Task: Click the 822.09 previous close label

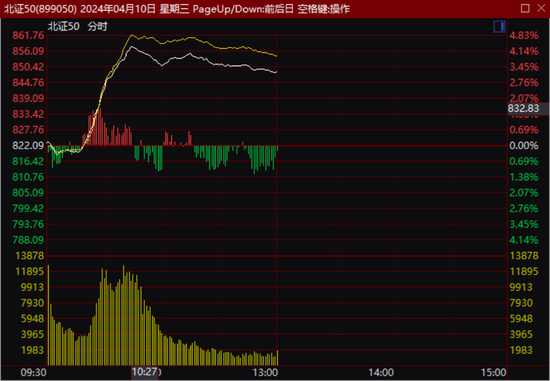Action: pyautogui.click(x=28, y=145)
